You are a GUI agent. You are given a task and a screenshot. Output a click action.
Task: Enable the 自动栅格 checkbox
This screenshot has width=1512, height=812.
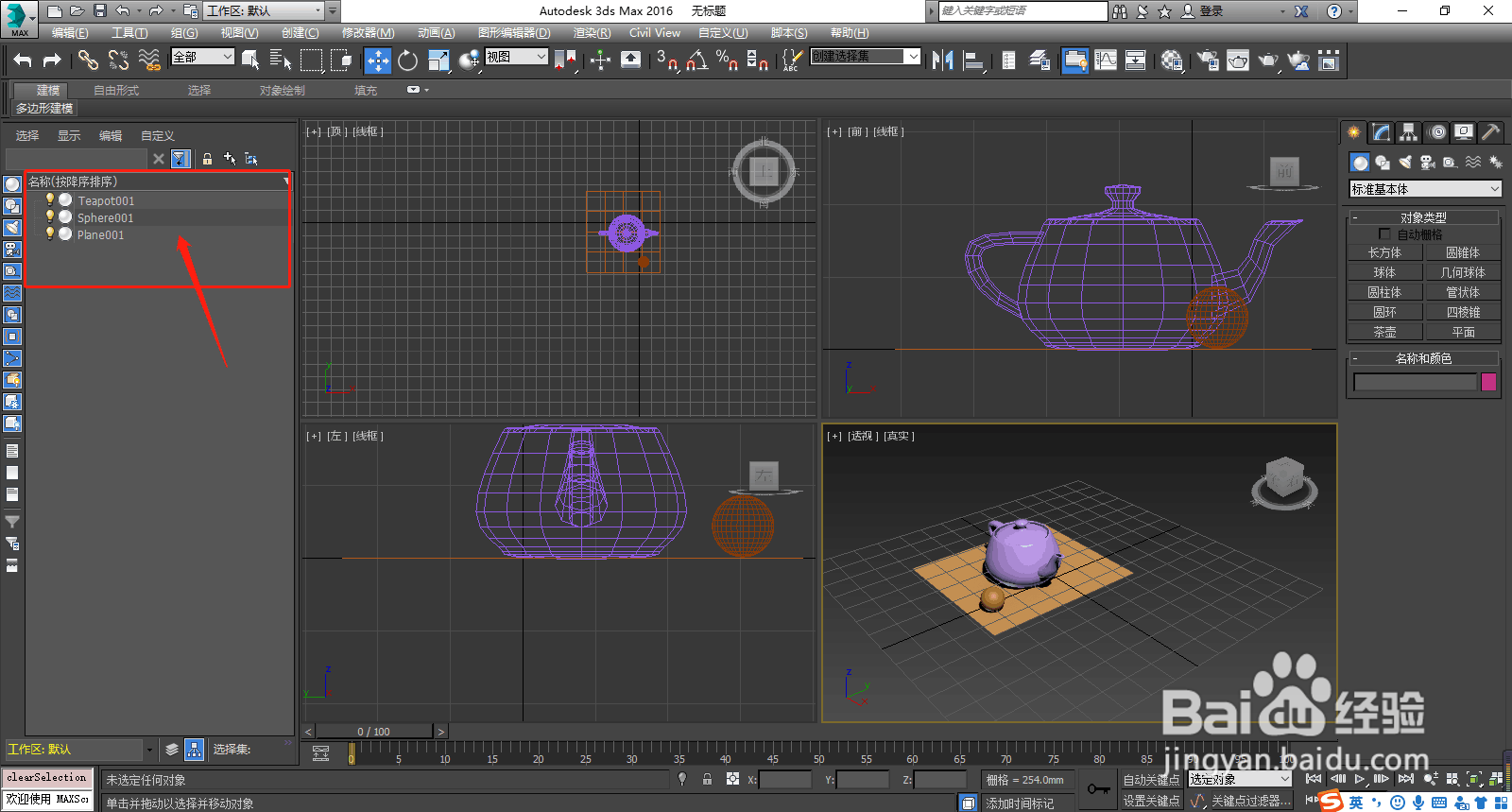pos(1385,233)
